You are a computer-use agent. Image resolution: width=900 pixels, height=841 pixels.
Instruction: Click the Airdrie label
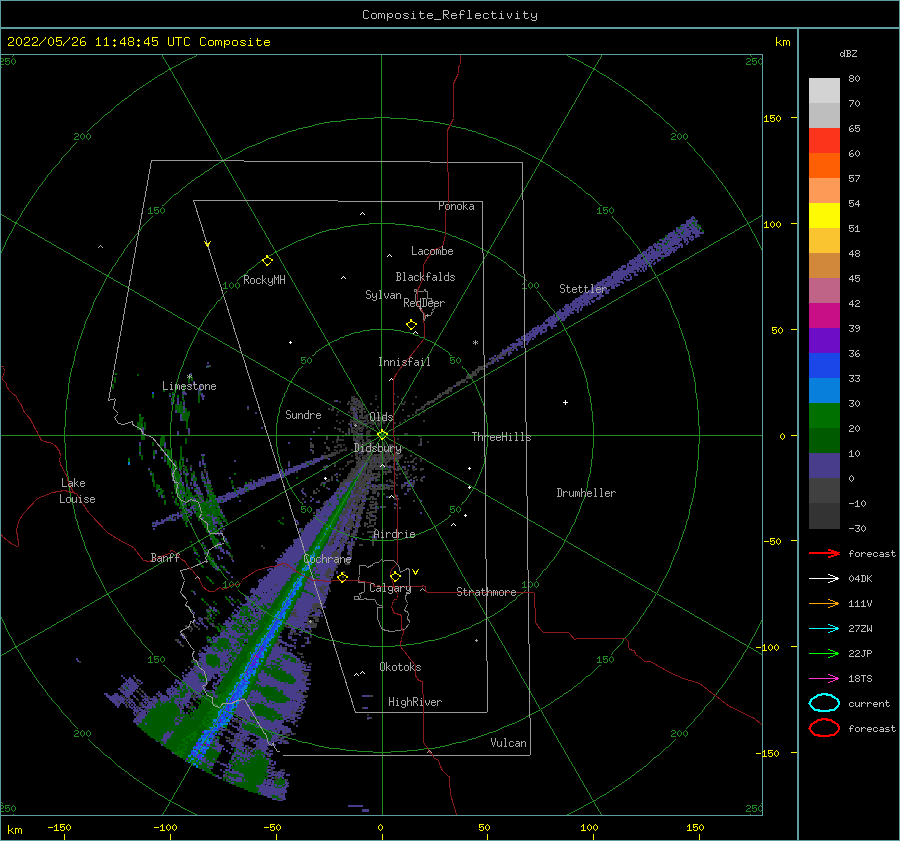pos(394,534)
